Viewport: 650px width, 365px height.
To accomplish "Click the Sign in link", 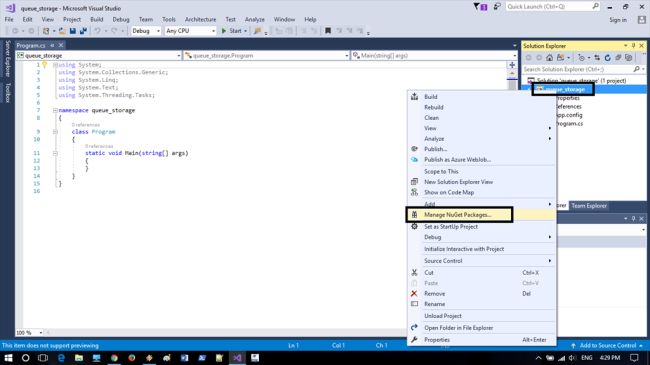I will (618, 19).
